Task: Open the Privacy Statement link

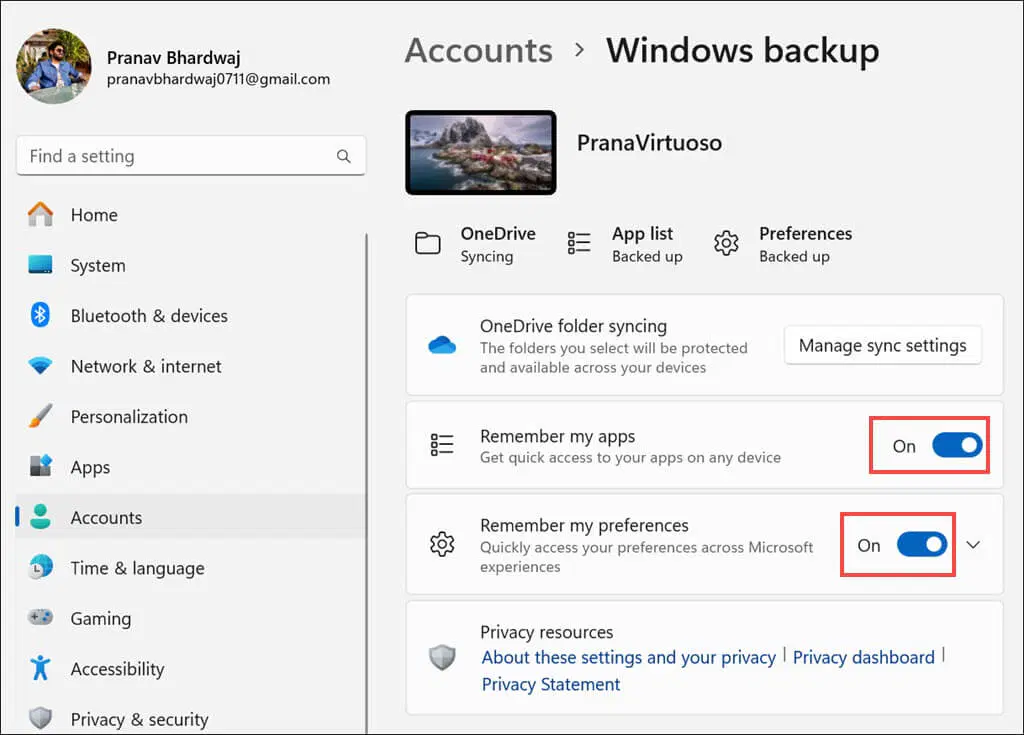Action: point(551,684)
